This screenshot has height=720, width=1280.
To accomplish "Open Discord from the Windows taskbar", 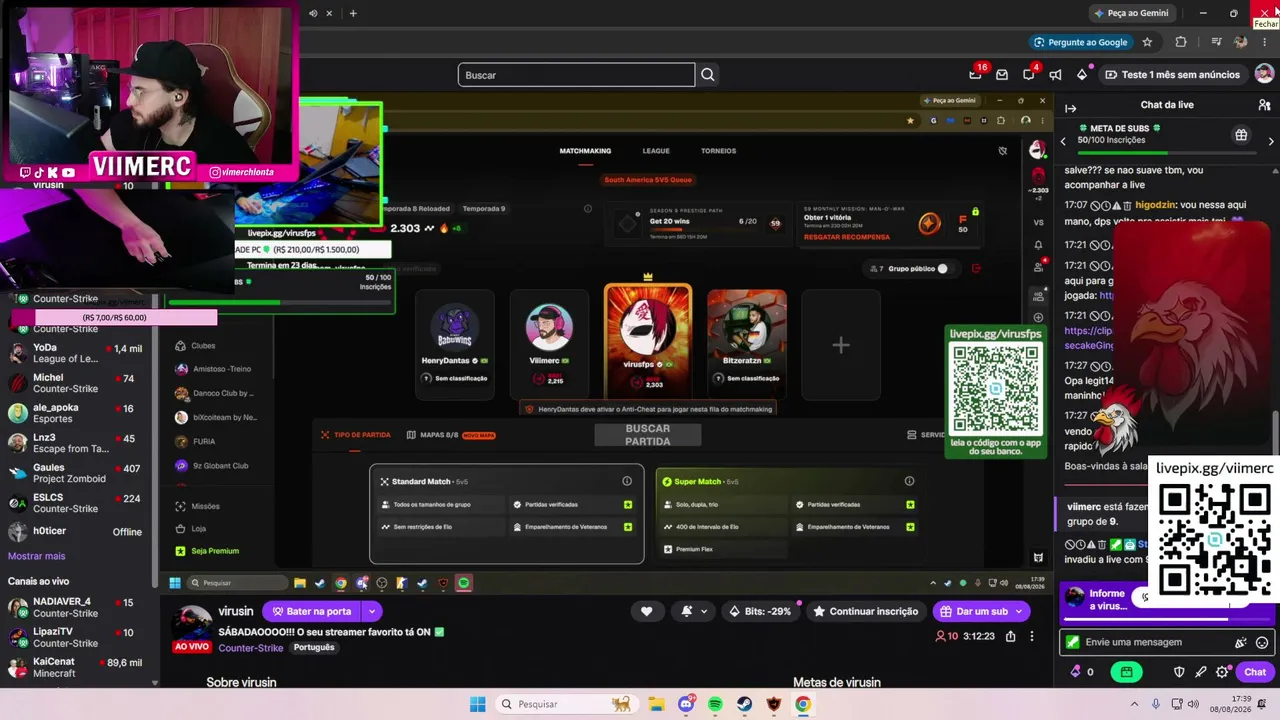I will click(686, 704).
